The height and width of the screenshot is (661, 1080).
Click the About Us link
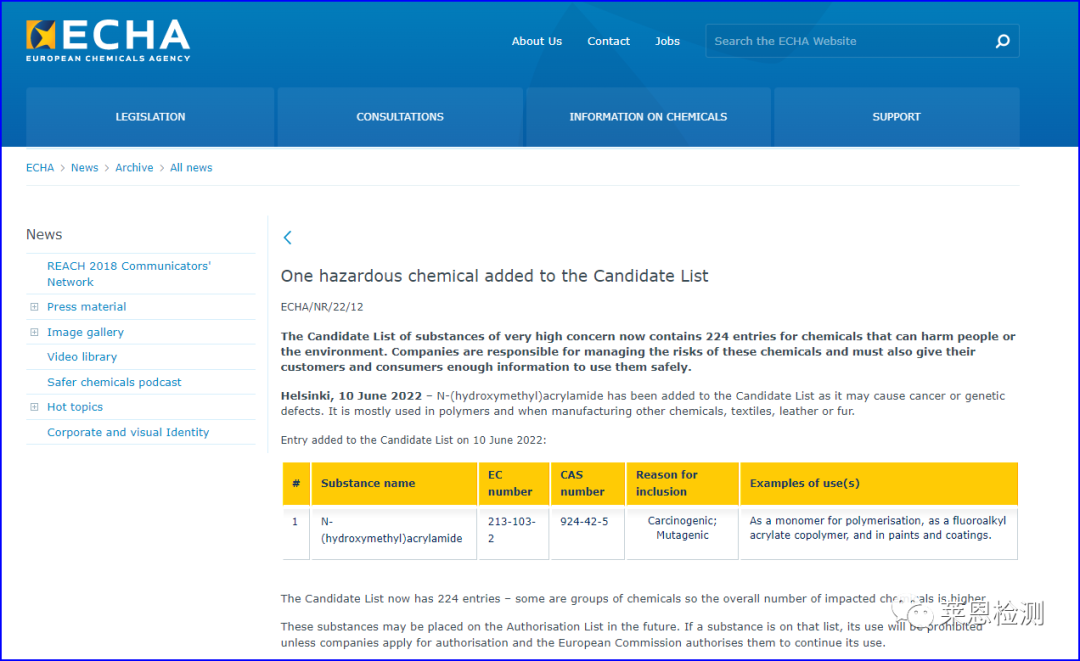537,41
